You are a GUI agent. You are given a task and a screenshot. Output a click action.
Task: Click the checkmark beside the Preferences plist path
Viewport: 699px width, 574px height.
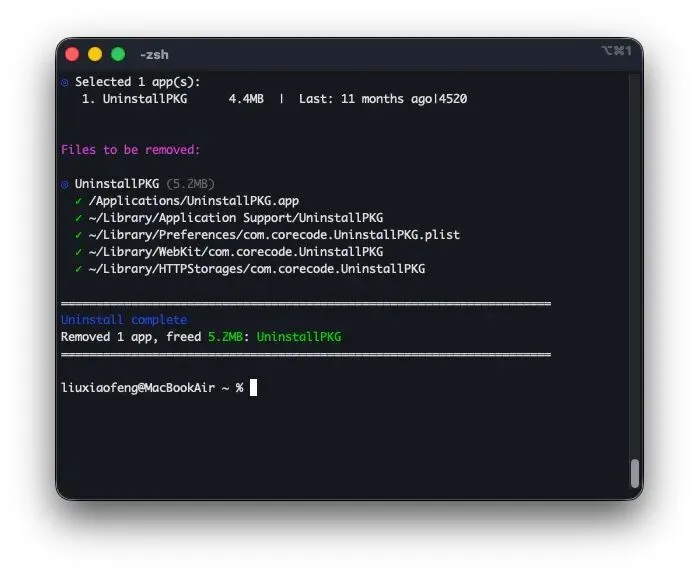(79, 235)
